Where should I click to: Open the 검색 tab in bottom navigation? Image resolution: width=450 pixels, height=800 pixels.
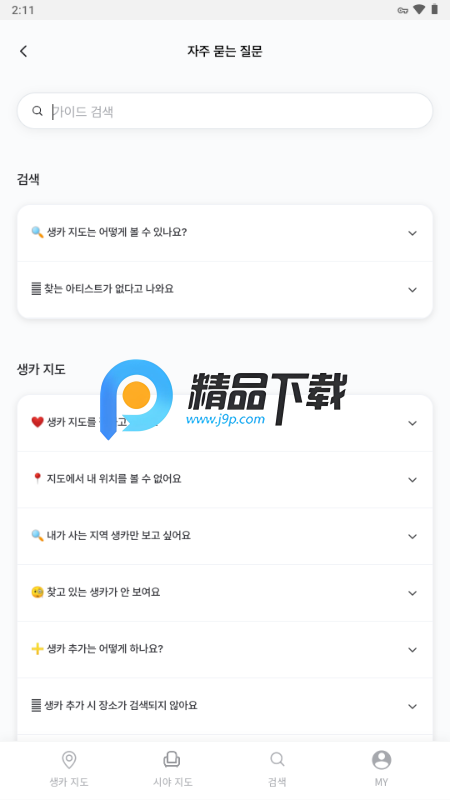(277, 769)
